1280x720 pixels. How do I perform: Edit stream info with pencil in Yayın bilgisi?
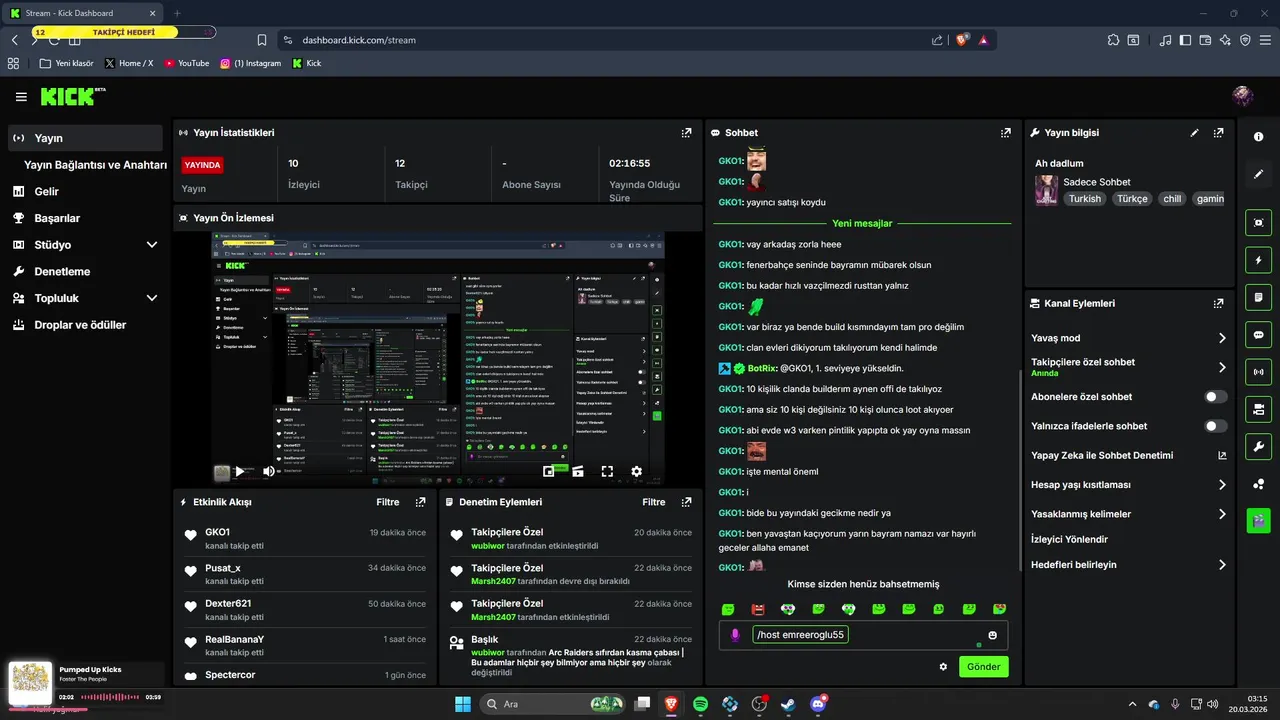1194,132
